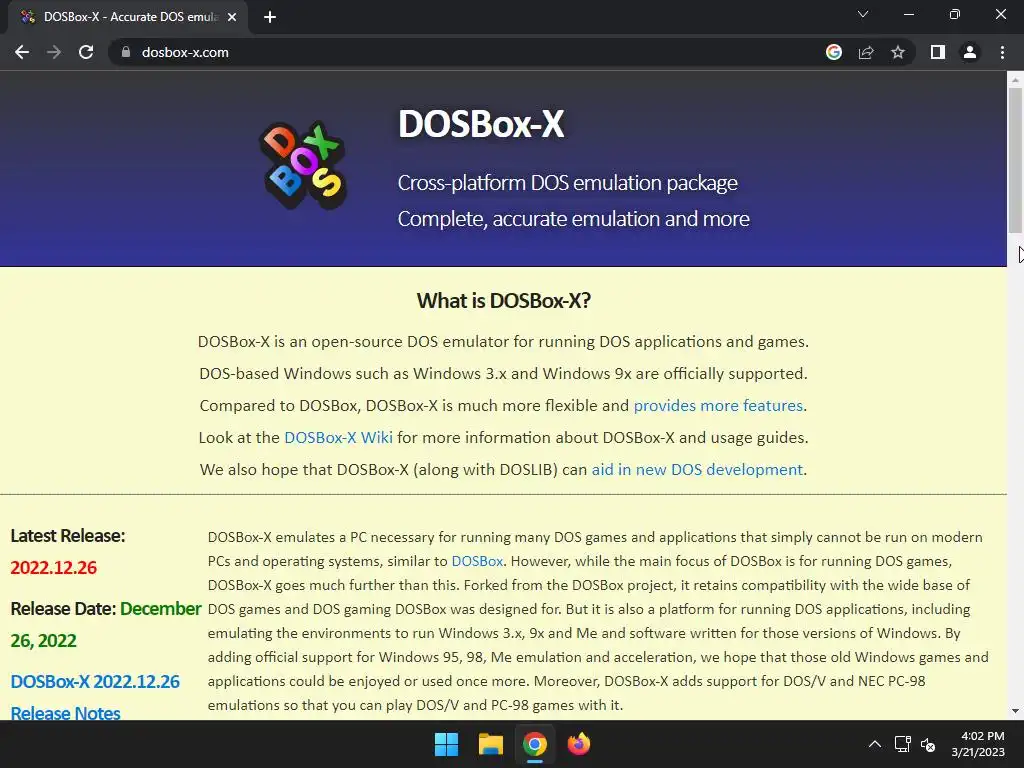
Task: Select the DOSBox-X browser tab
Action: coord(128,17)
